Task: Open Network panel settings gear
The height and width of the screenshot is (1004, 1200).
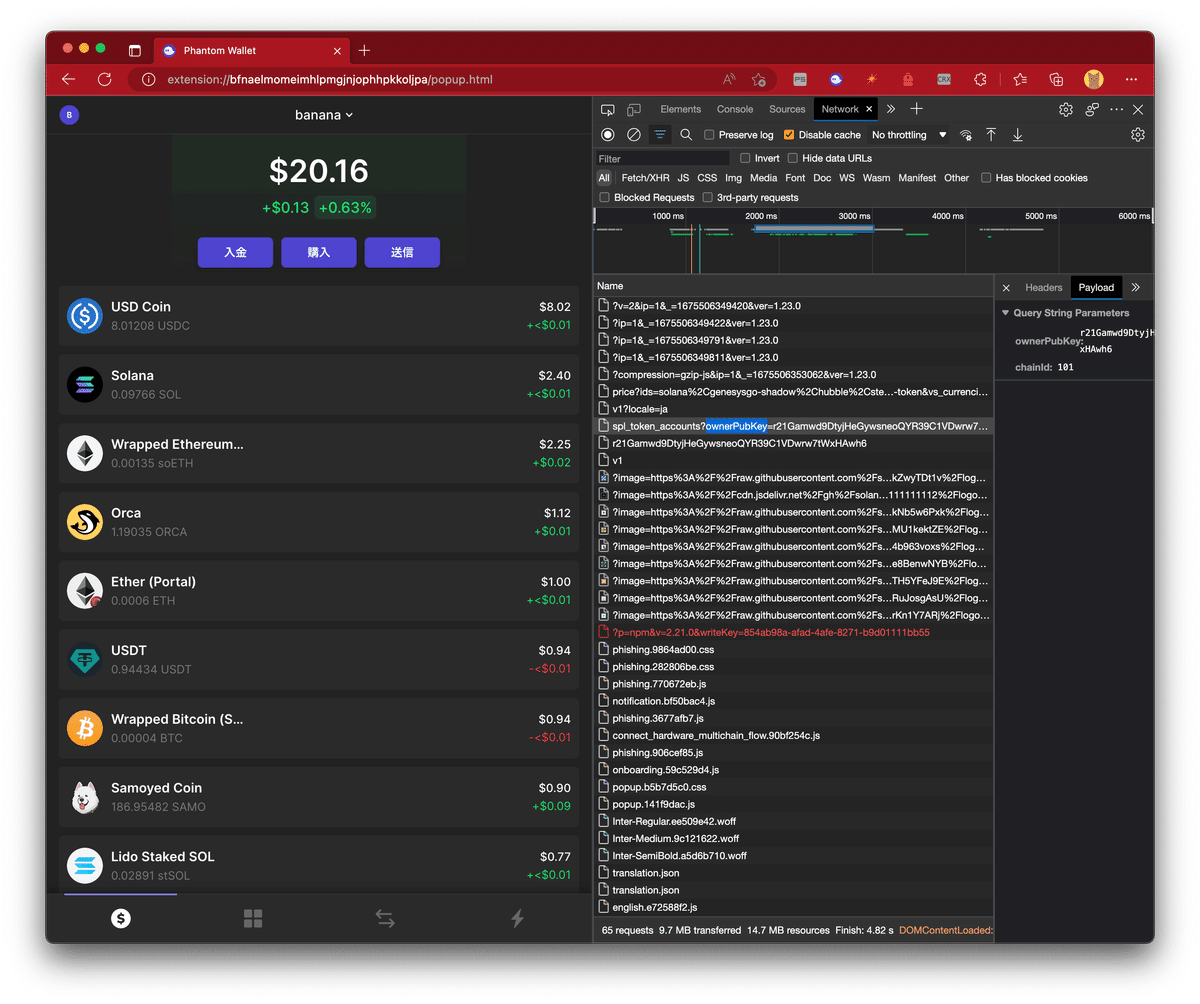Action: point(1138,134)
